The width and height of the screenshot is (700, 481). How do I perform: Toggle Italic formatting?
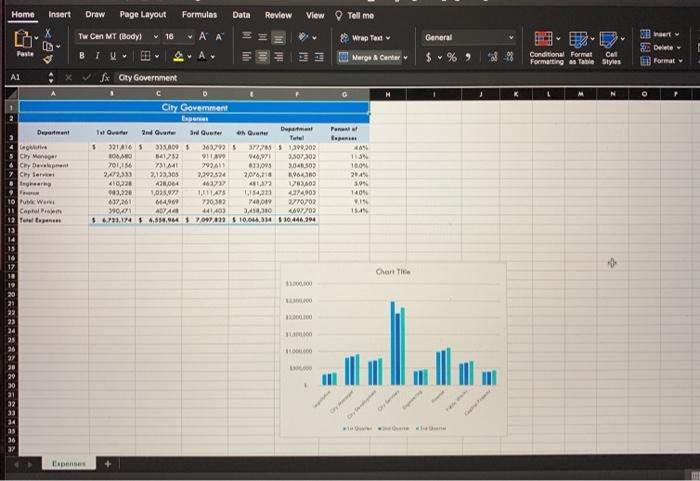tap(97, 56)
